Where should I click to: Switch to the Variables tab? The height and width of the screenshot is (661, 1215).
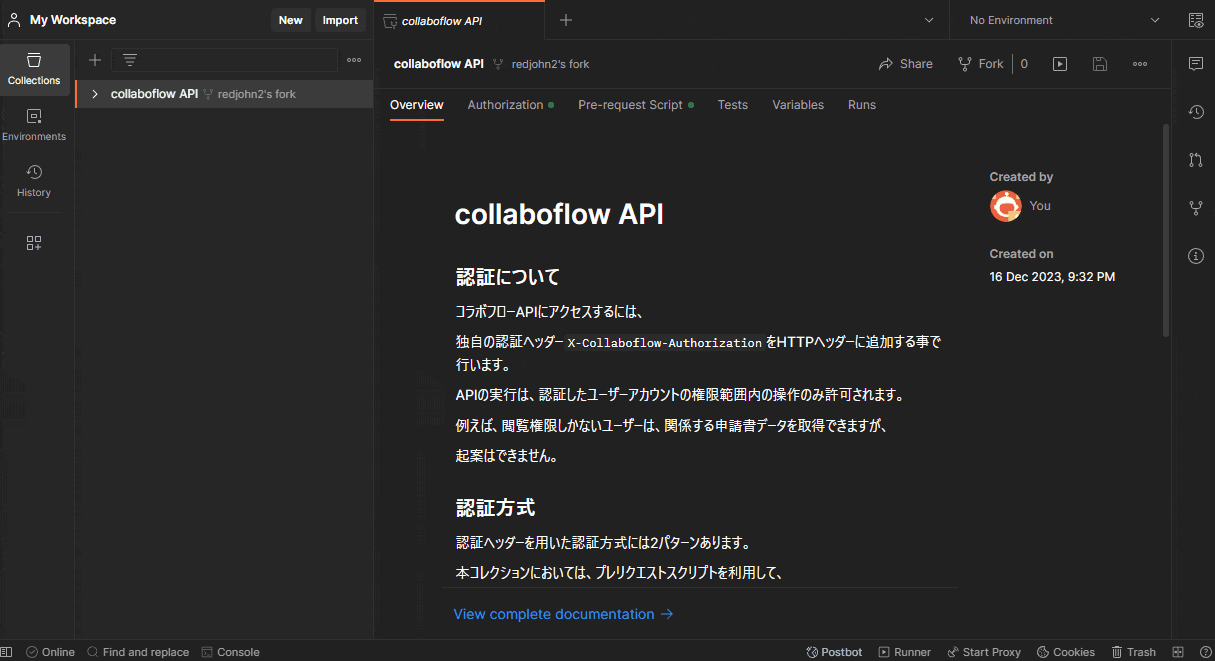click(x=798, y=105)
